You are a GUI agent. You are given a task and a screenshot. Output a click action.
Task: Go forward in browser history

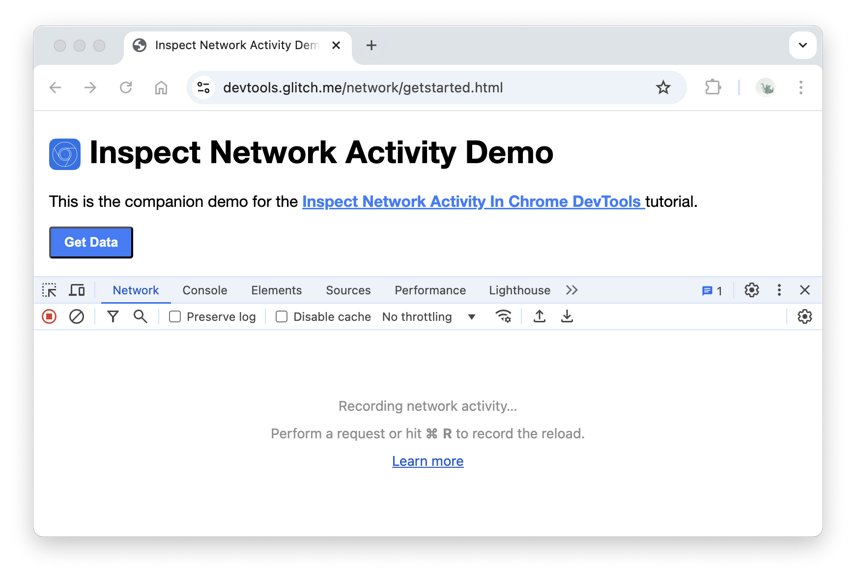pyautogui.click(x=90, y=87)
